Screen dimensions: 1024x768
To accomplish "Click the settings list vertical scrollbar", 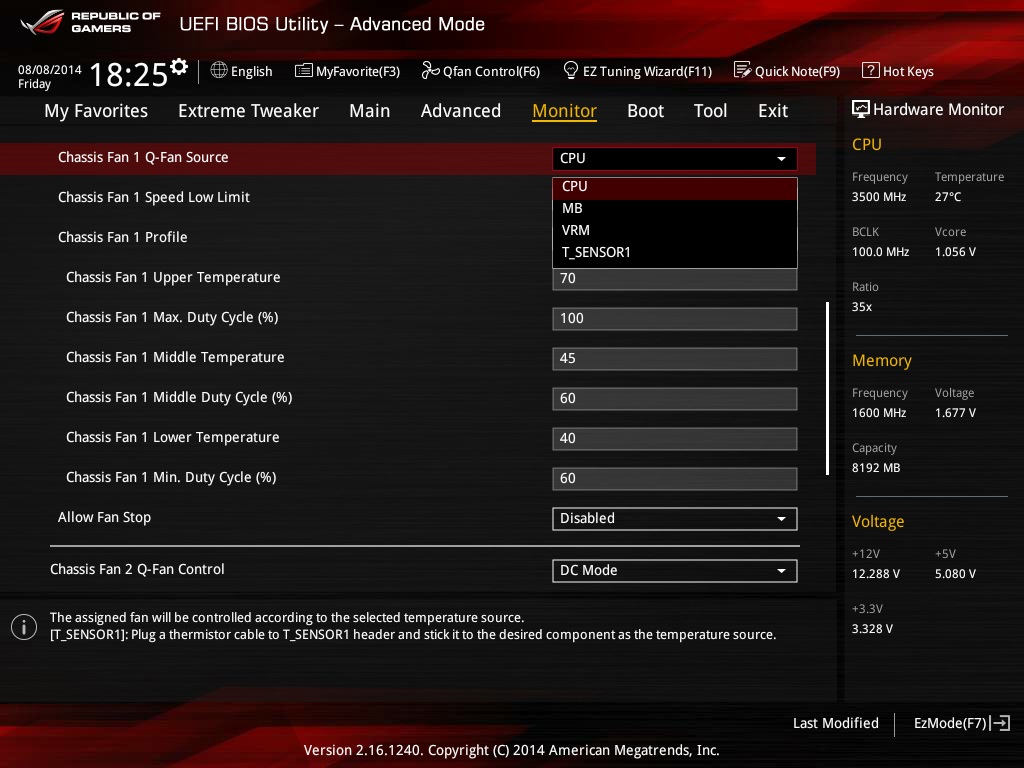I will [827, 389].
